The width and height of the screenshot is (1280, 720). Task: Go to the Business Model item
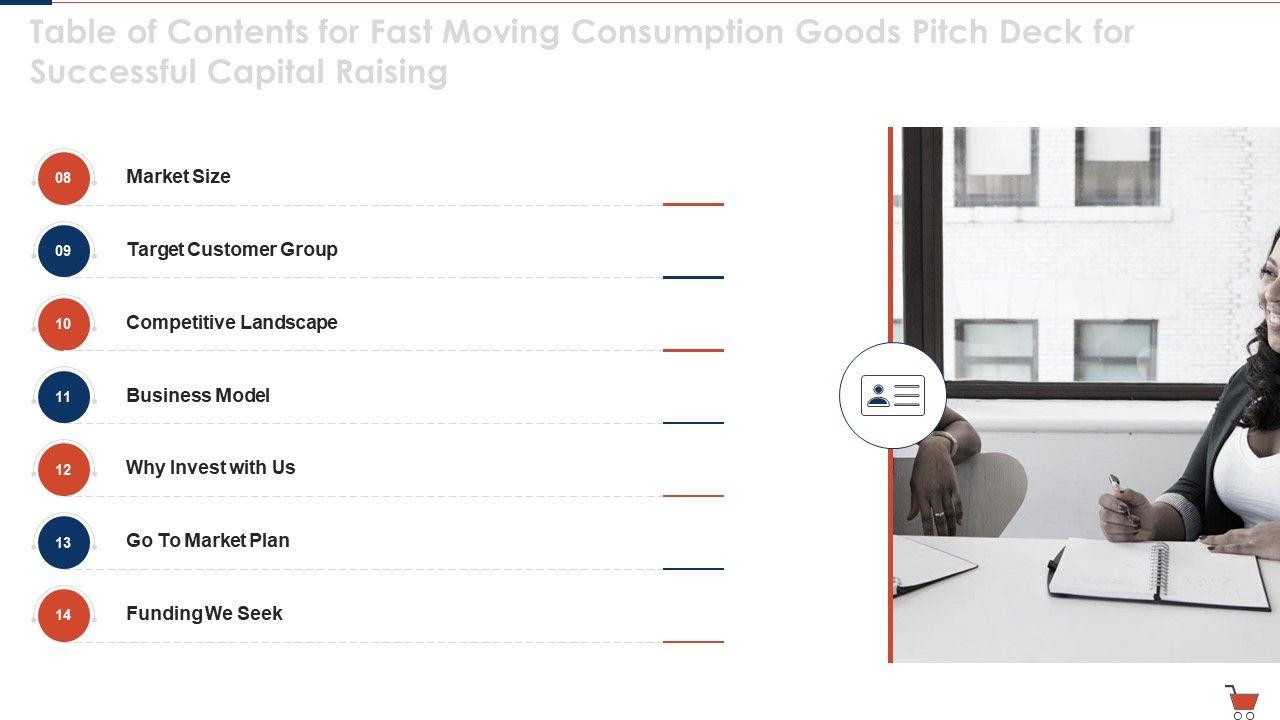[198, 396]
